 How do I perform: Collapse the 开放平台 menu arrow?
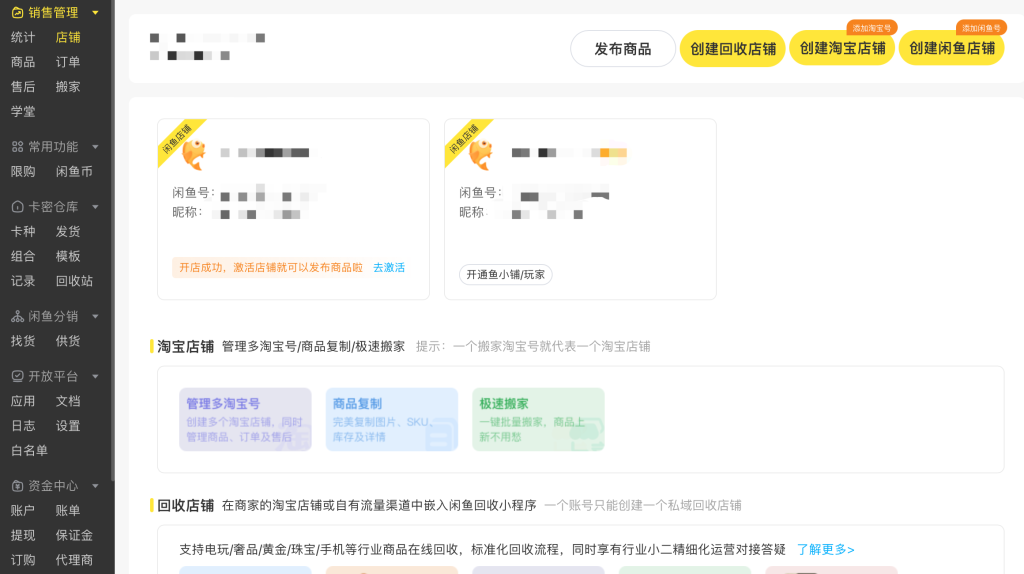coord(95,377)
